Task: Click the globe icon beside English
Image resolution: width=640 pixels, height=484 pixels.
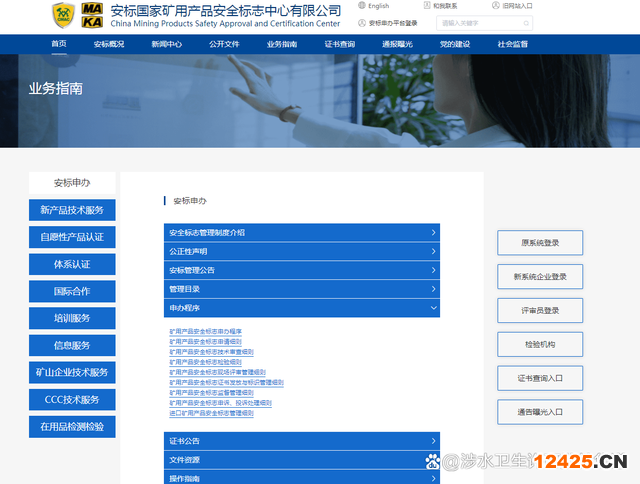Action: pyautogui.click(x=361, y=6)
